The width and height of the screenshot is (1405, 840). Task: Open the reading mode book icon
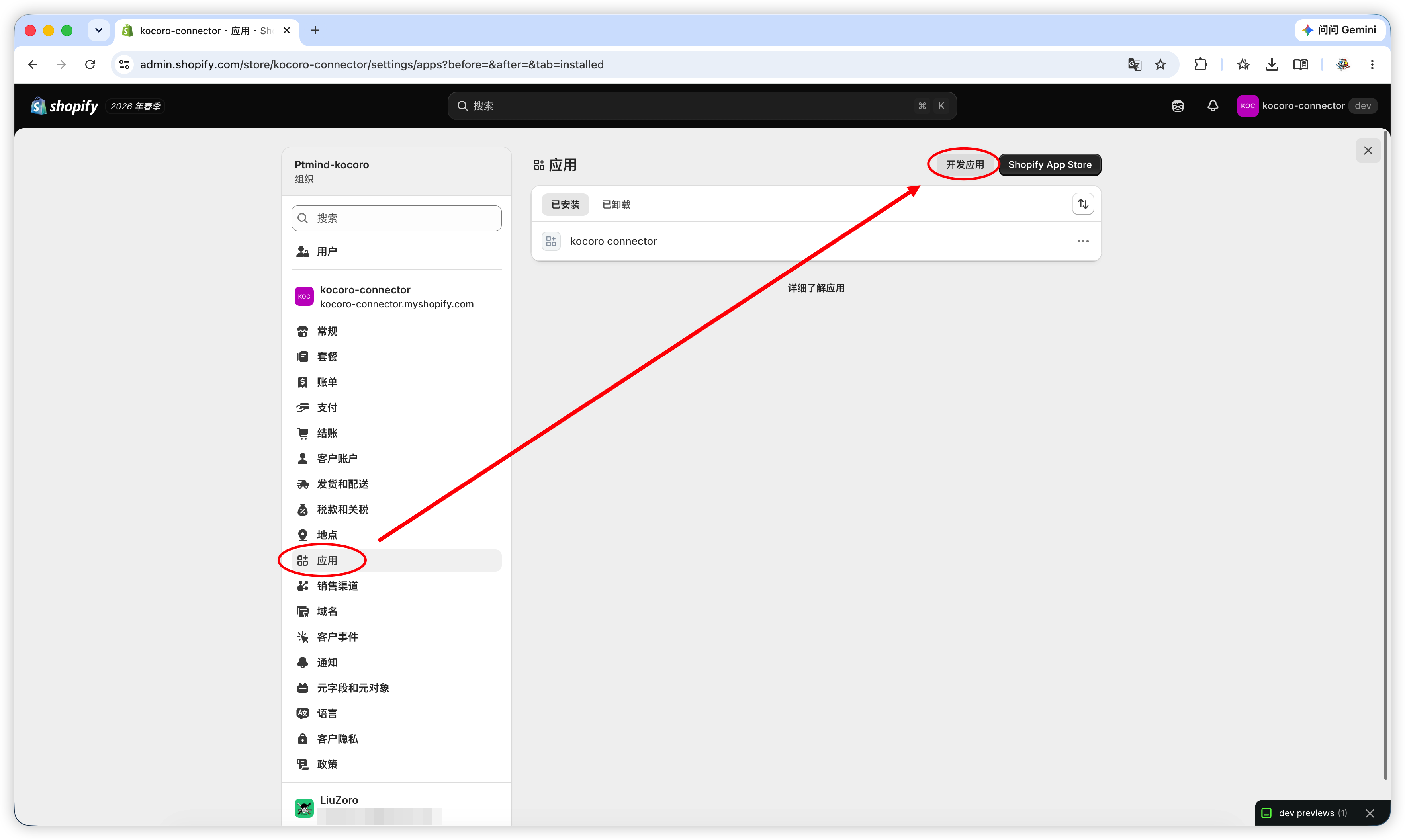point(1300,64)
